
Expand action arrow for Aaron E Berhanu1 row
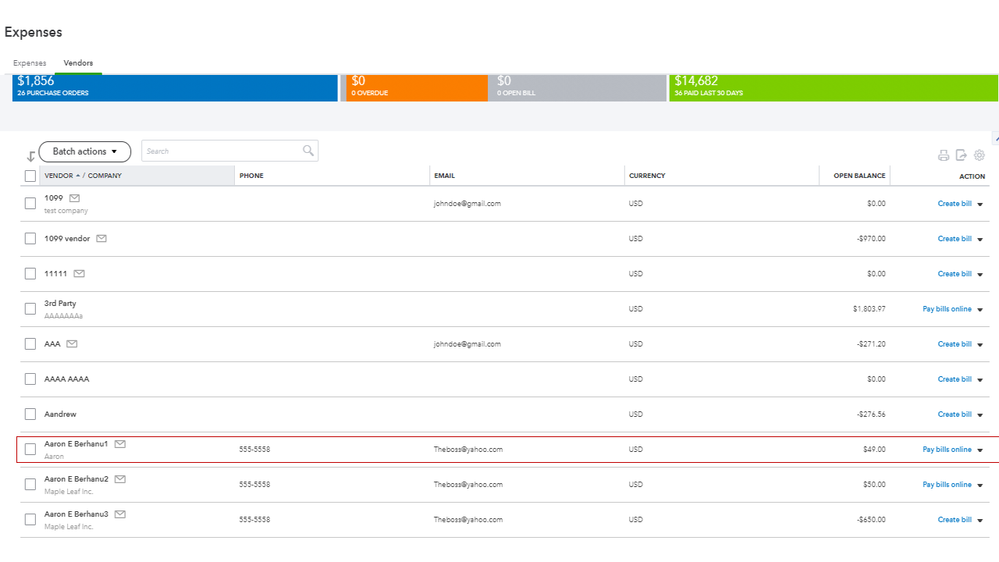point(980,450)
